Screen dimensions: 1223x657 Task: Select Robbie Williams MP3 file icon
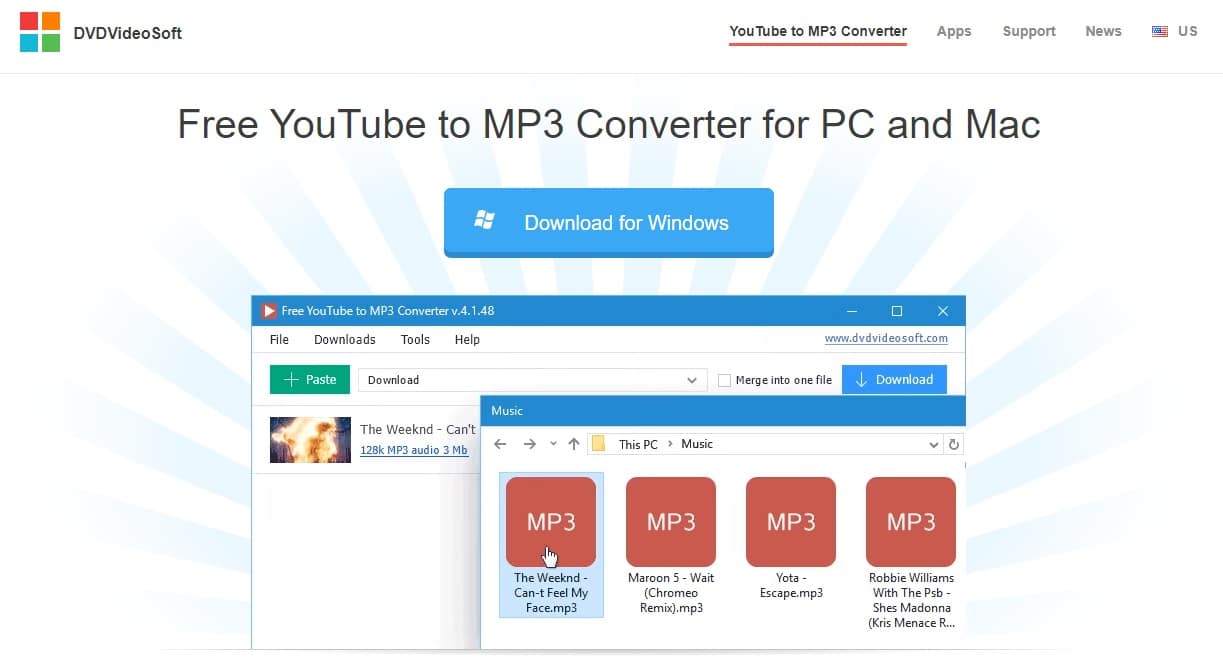pyautogui.click(x=911, y=522)
